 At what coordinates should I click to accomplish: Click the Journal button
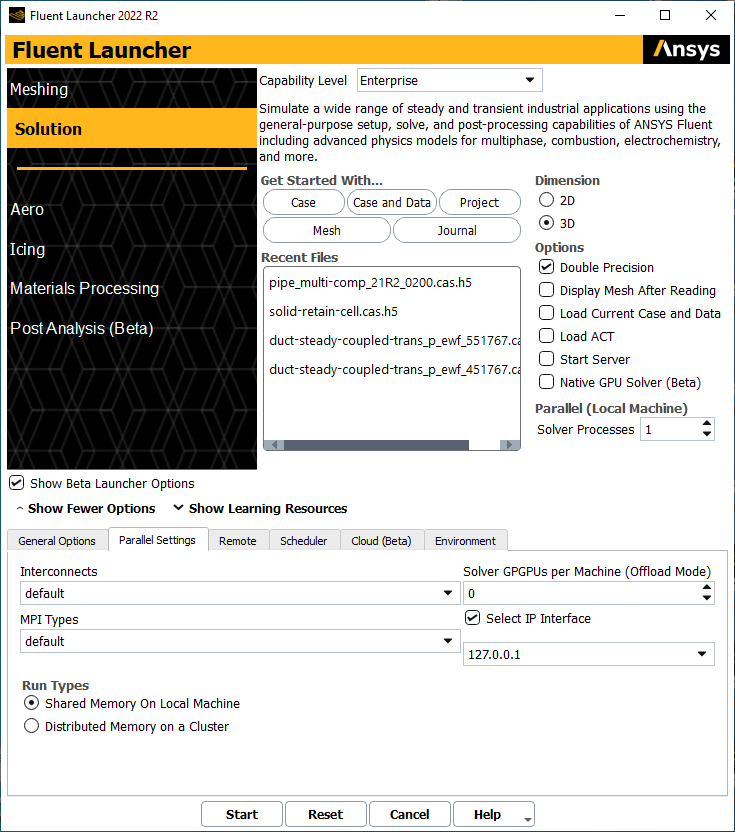(x=457, y=230)
